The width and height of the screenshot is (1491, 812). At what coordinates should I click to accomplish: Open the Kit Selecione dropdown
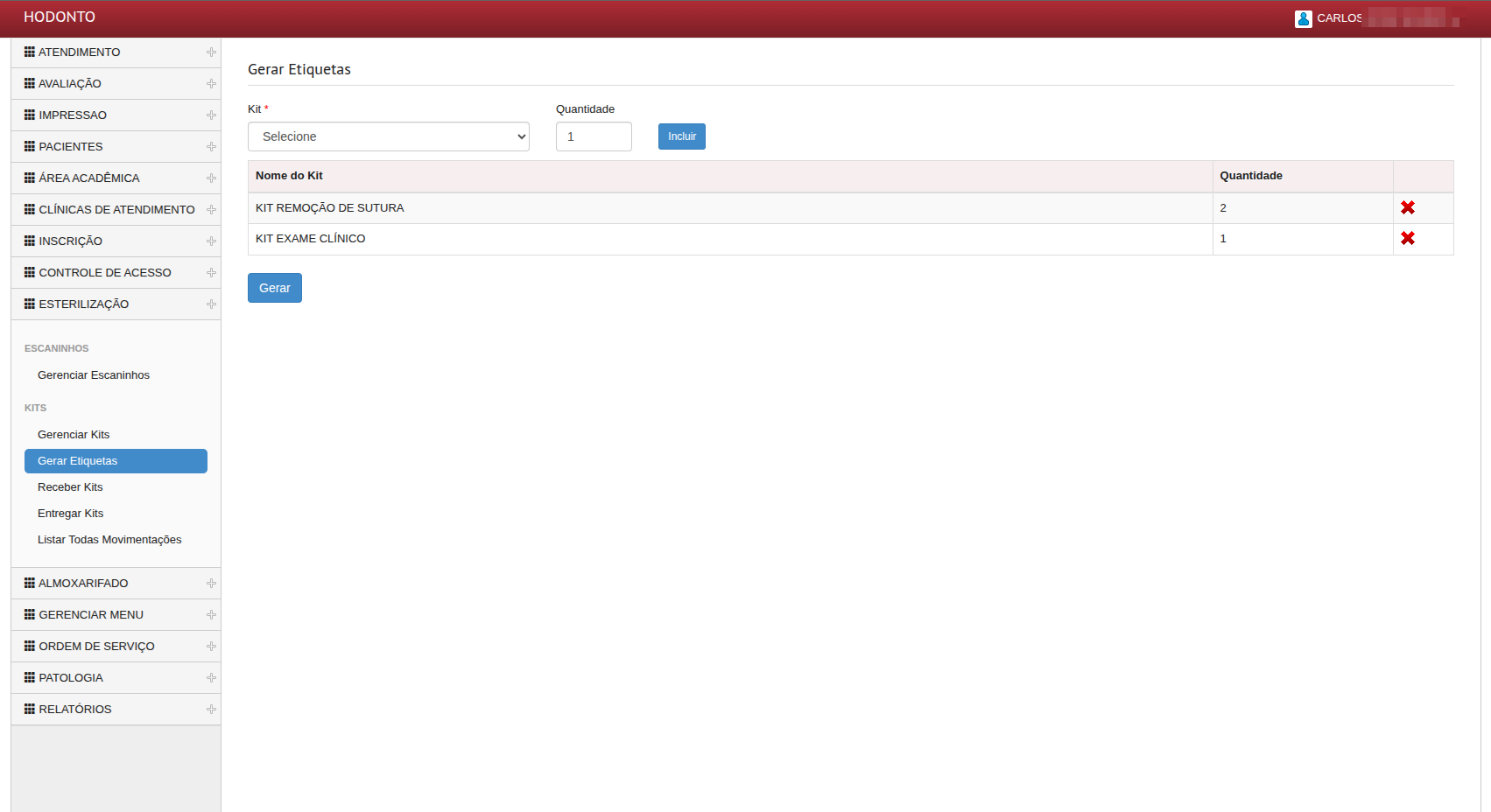click(388, 136)
